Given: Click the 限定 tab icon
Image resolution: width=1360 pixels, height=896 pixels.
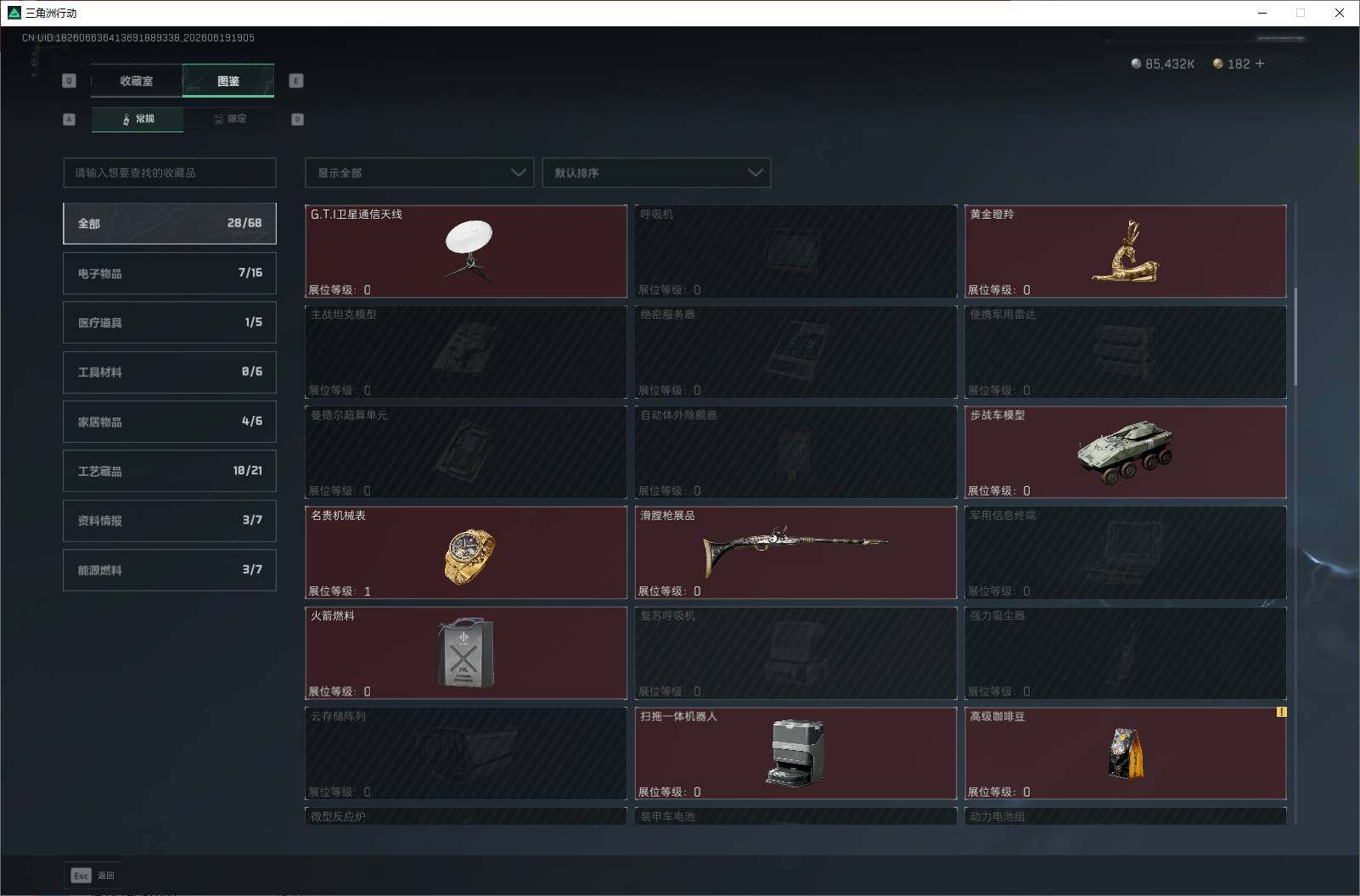Looking at the screenshot, I should [x=218, y=119].
